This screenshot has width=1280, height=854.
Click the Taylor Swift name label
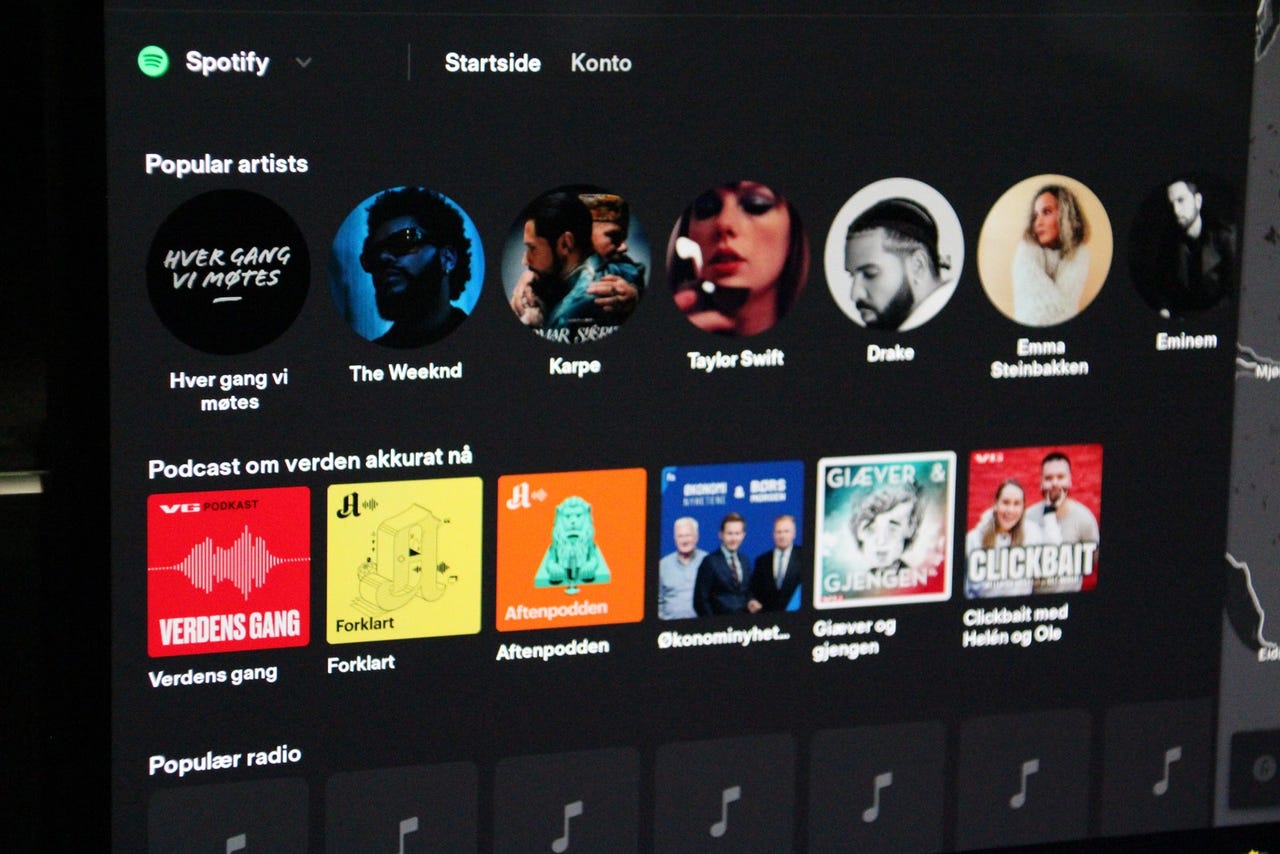tap(736, 359)
